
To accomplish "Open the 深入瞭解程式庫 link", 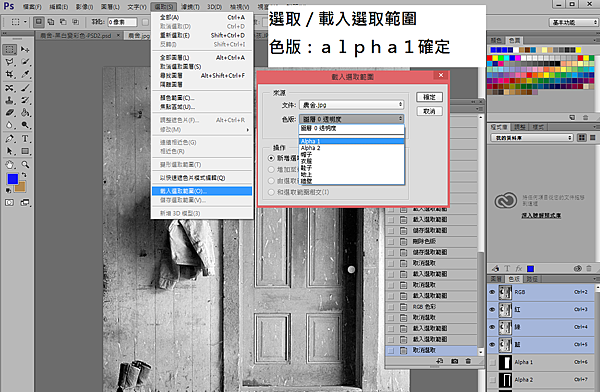I will [541, 216].
